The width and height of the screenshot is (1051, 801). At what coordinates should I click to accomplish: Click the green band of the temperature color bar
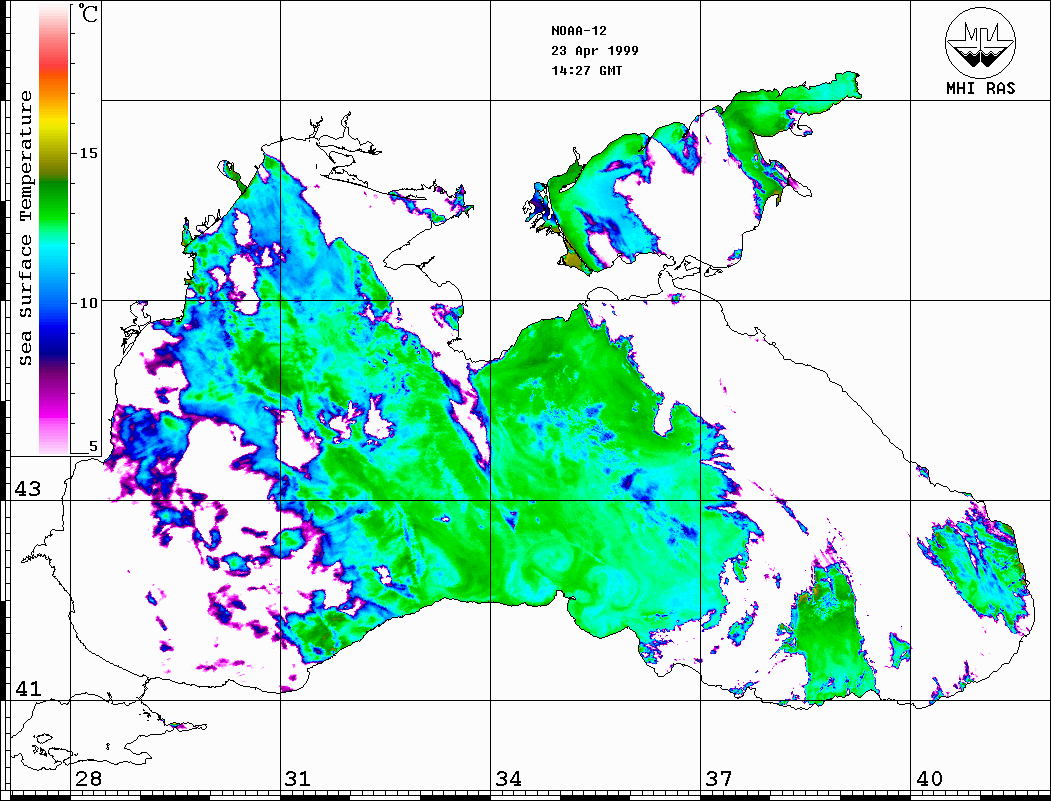[x=54, y=201]
